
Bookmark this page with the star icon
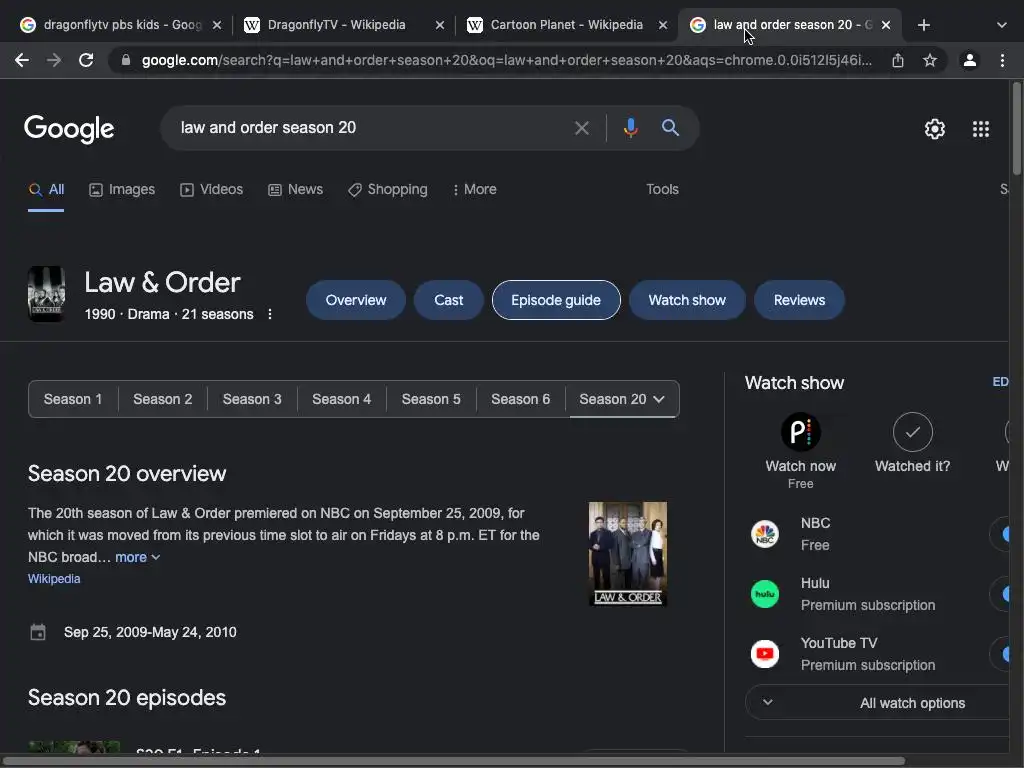[930, 60]
